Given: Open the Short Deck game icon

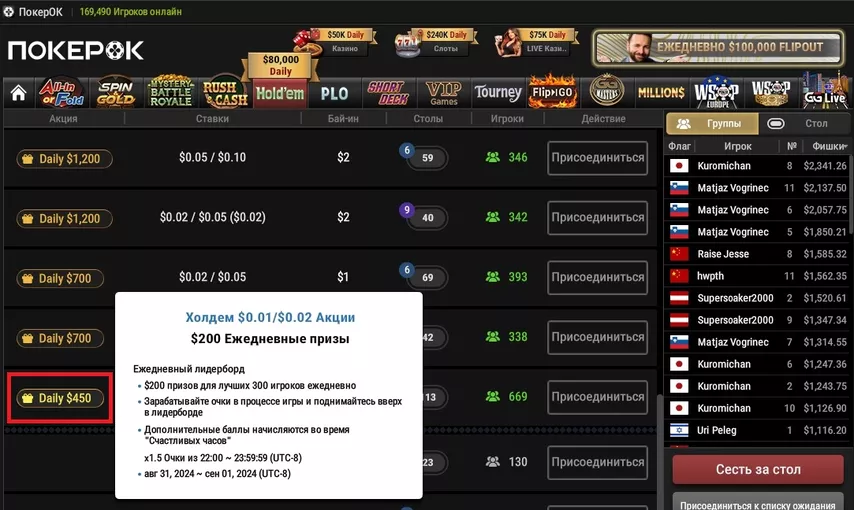Looking at the screenshot, I should 389,93.
